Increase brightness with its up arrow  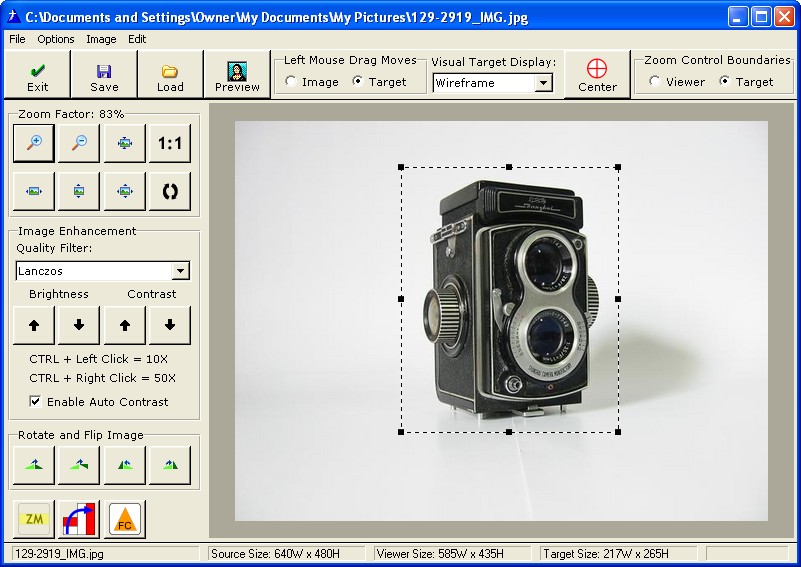click(34, 325)
